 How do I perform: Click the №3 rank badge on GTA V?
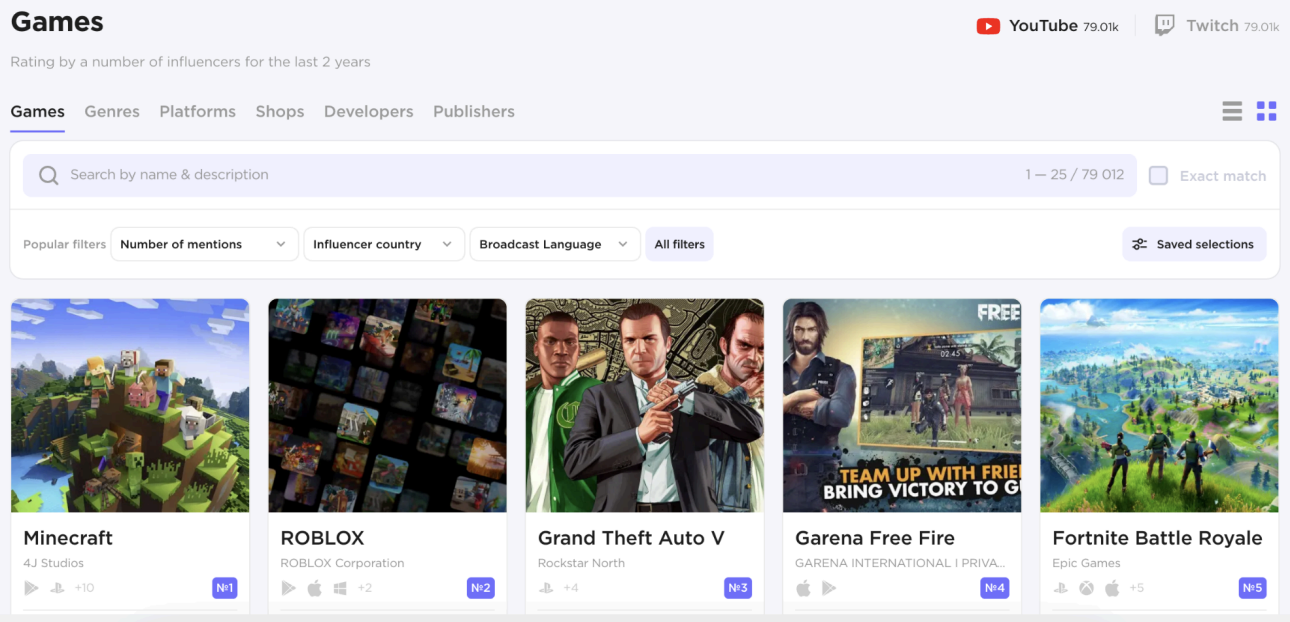pos(738,588)
